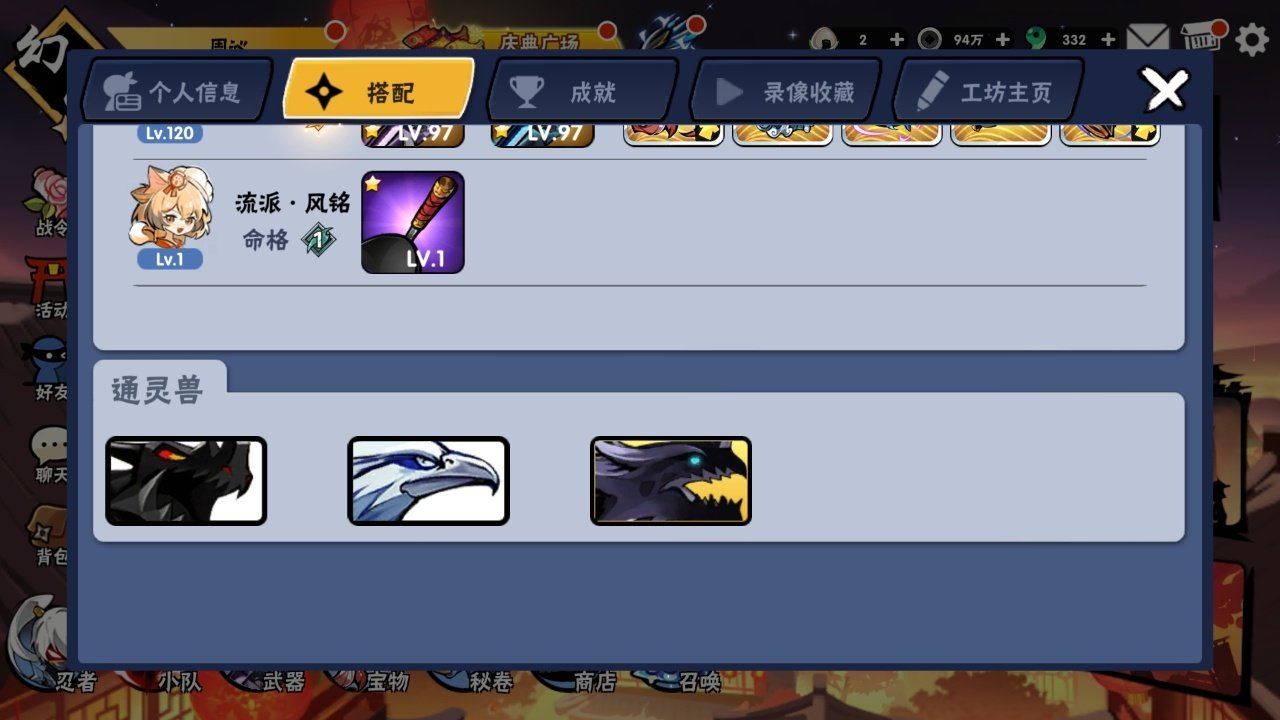Tap the dark crow summon beast

tap(671, 481)
